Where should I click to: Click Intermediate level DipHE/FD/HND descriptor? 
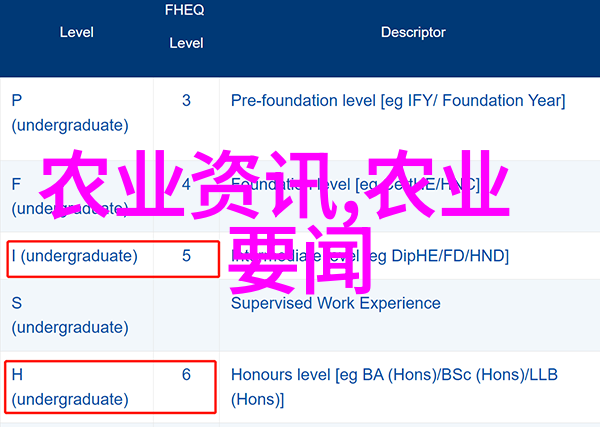[370, 256]
